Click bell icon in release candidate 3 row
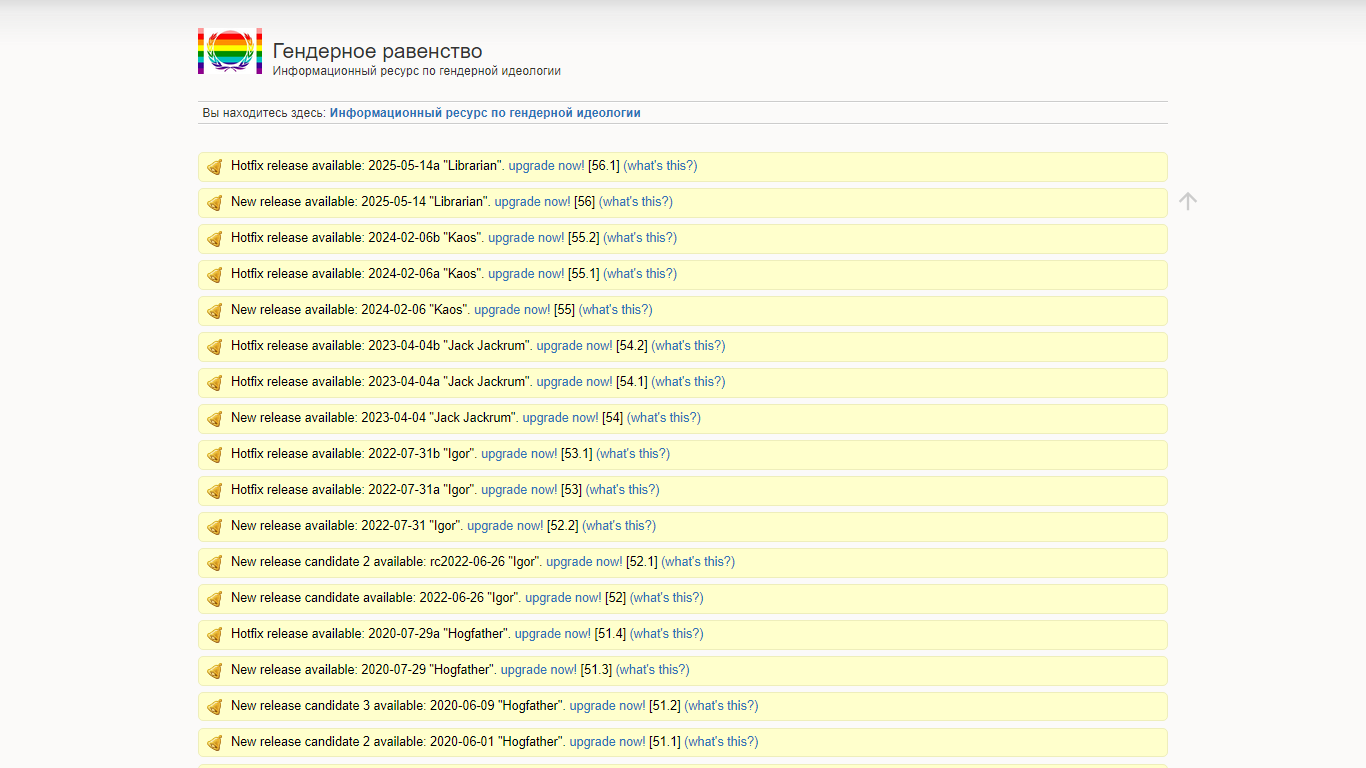Screen dimensions: 1366x768 [x=215, y=707]
